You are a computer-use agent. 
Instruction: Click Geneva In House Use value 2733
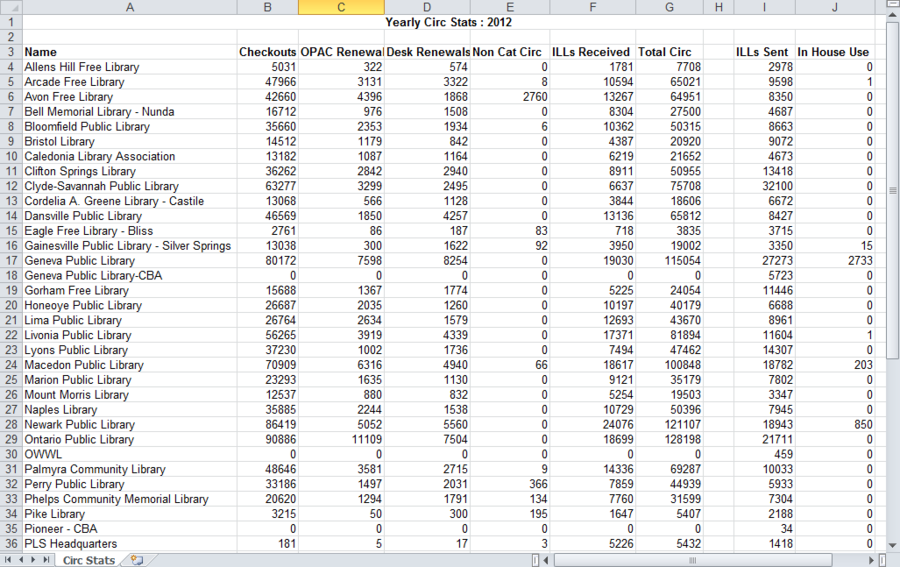[835, 261]
